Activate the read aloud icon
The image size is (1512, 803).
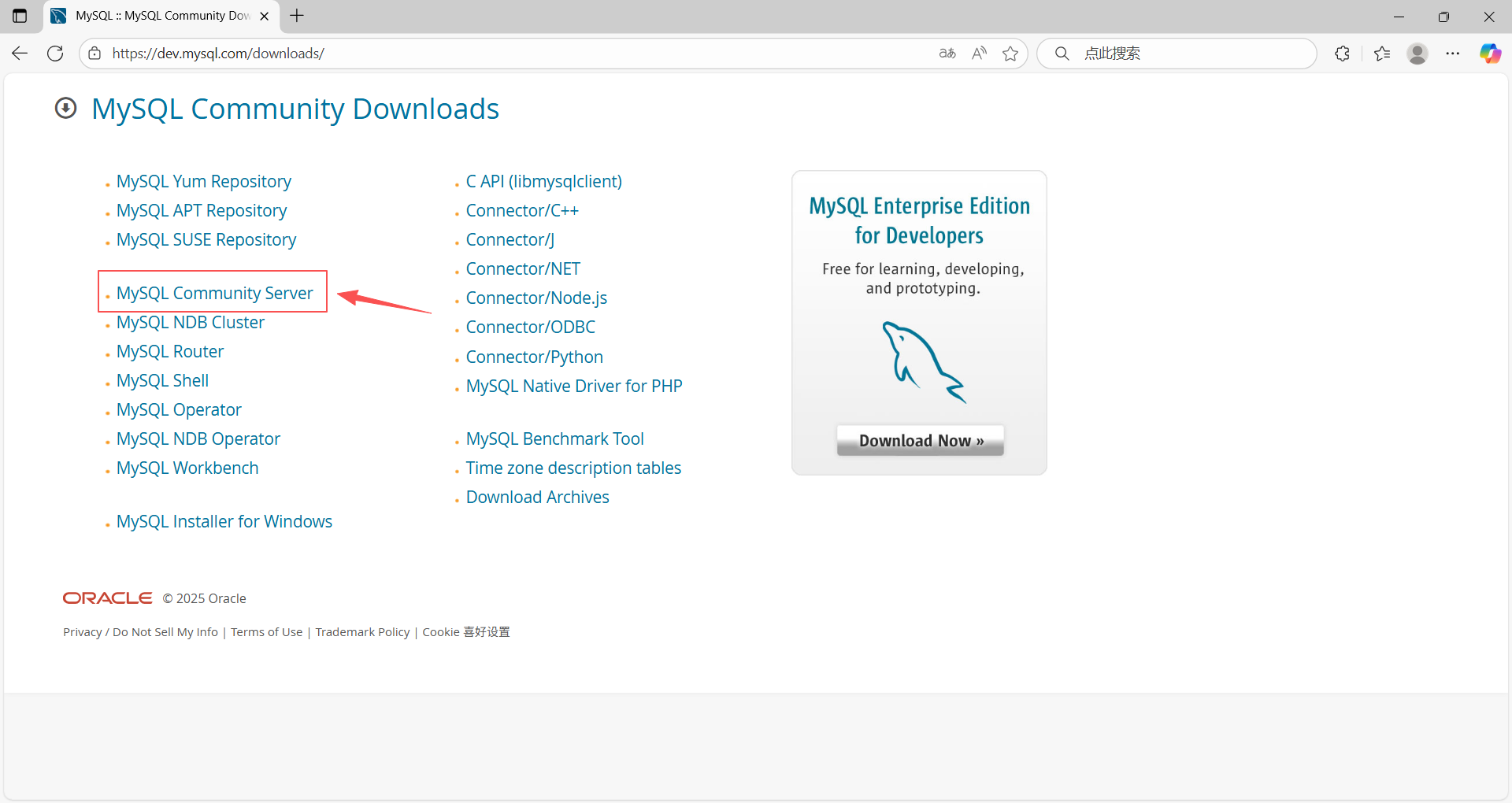[x=979, y=54]
